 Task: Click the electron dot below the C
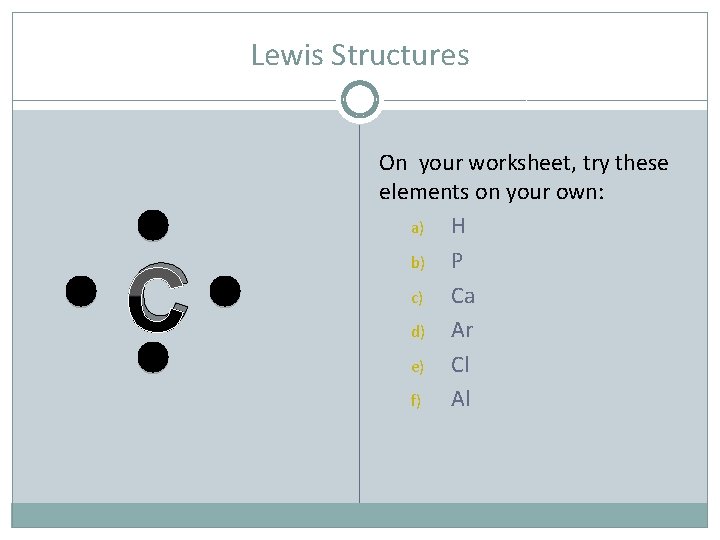click(152, 356)
